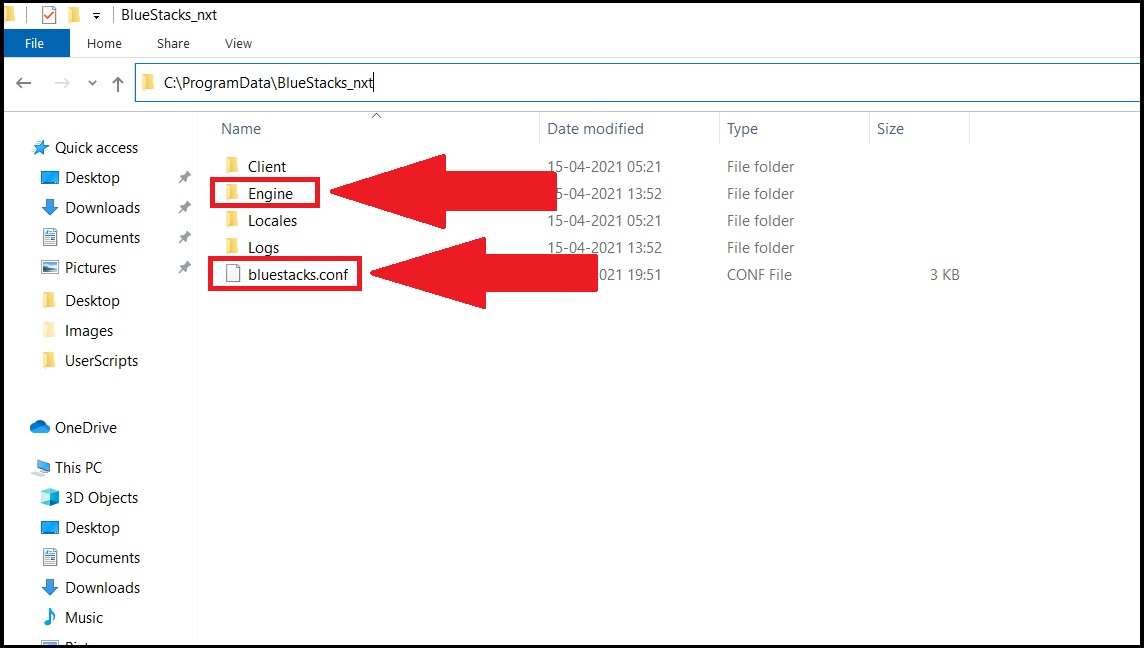1144x648 pixels.
Task: Click the UserScripts folder icon in sidebar
Action: [49, 360]
